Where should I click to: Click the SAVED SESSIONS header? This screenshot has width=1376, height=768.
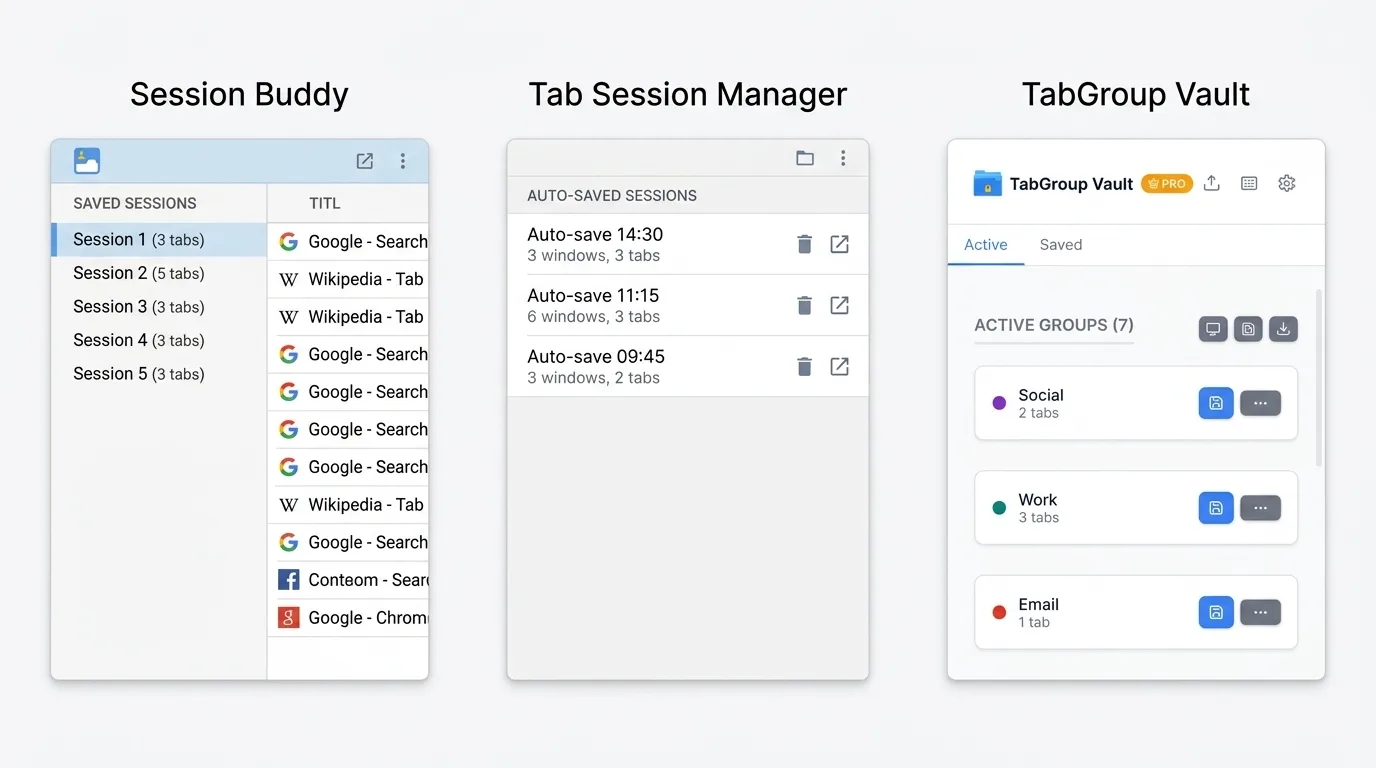pos(135,203)
